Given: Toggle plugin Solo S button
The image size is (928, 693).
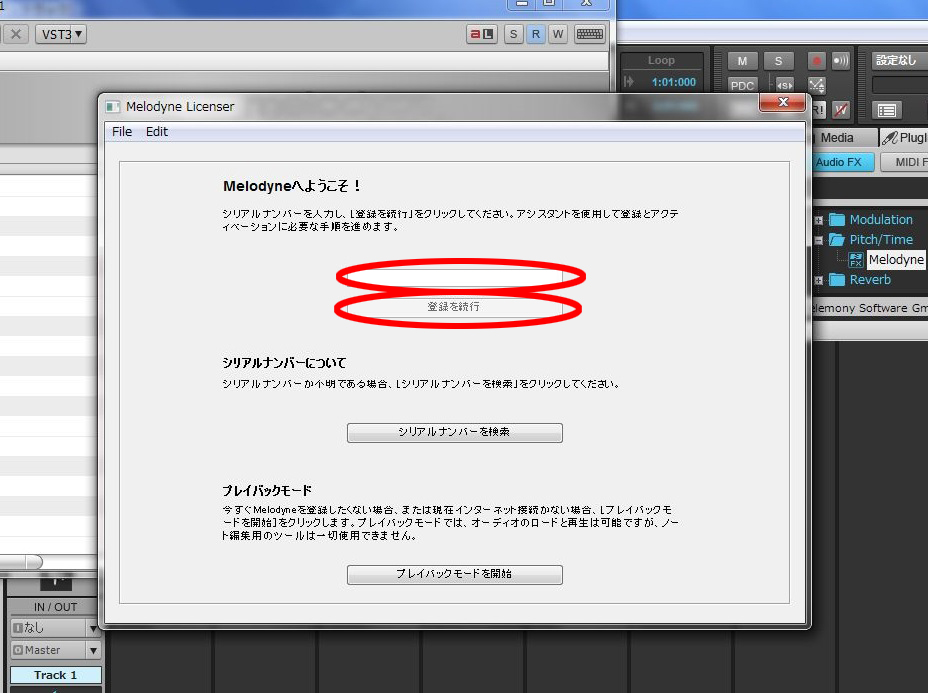Looking at the screenshot, I should tap(513, 34).
